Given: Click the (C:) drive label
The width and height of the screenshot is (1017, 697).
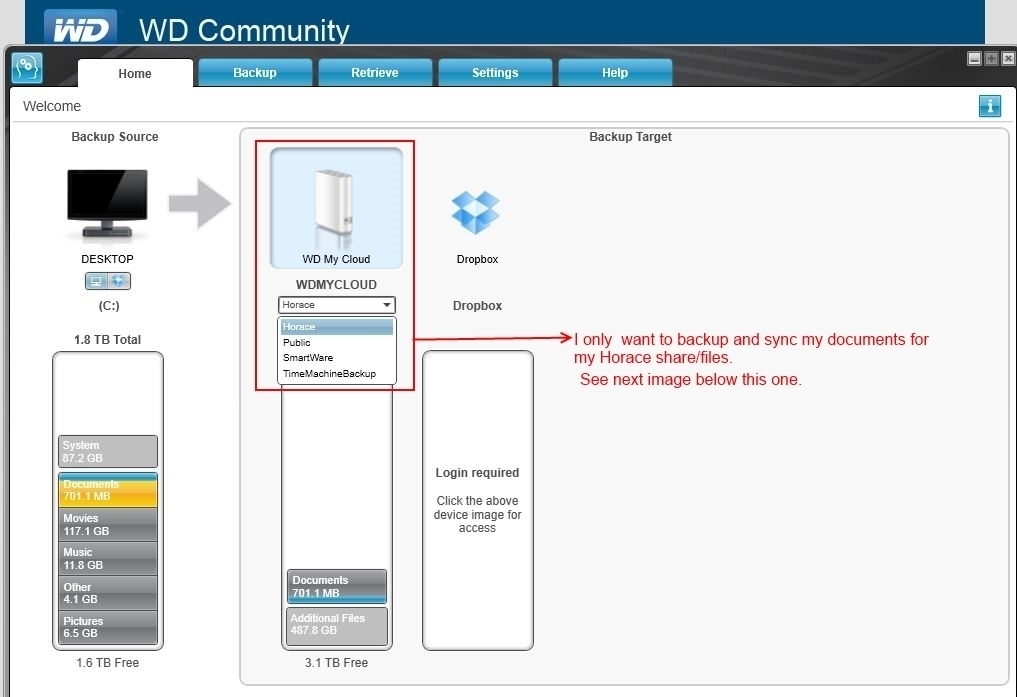Looking at the screenshot, I should [109, 305].
